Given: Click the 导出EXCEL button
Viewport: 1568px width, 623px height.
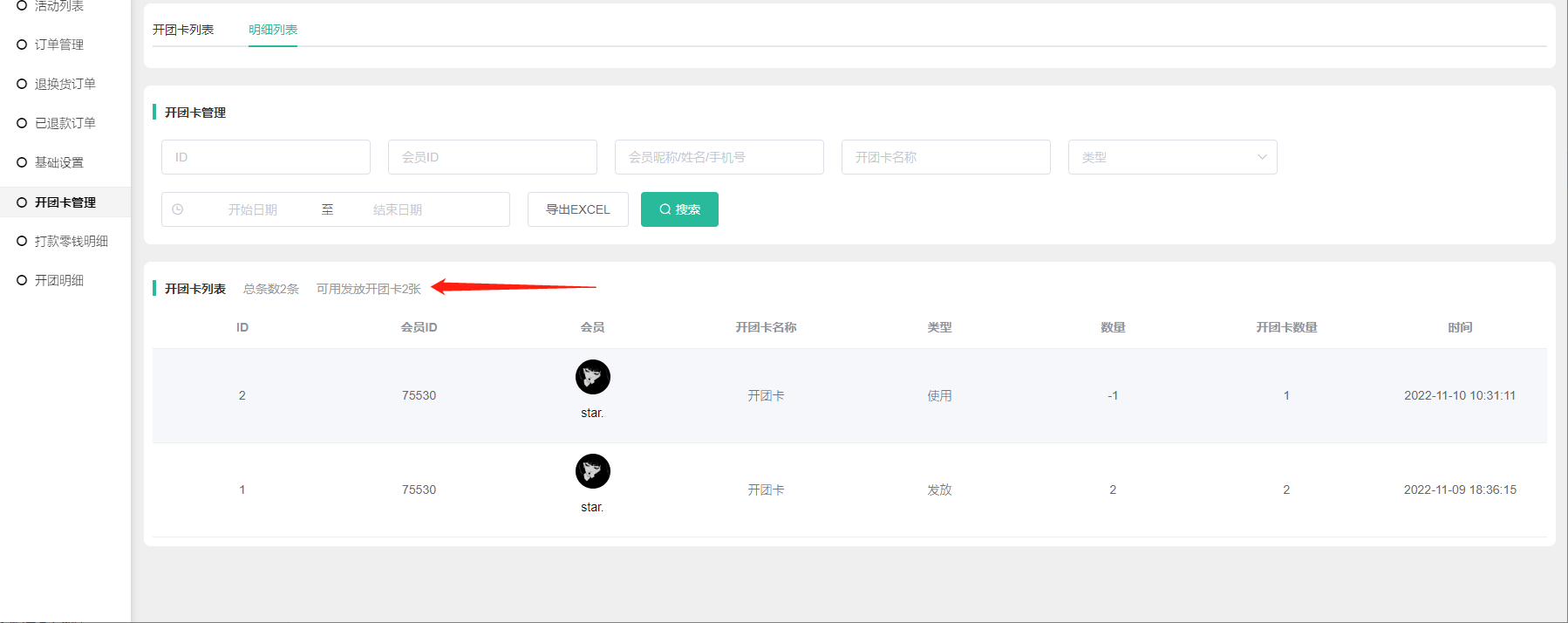Looking at the screenshot, I should (577, 209).
